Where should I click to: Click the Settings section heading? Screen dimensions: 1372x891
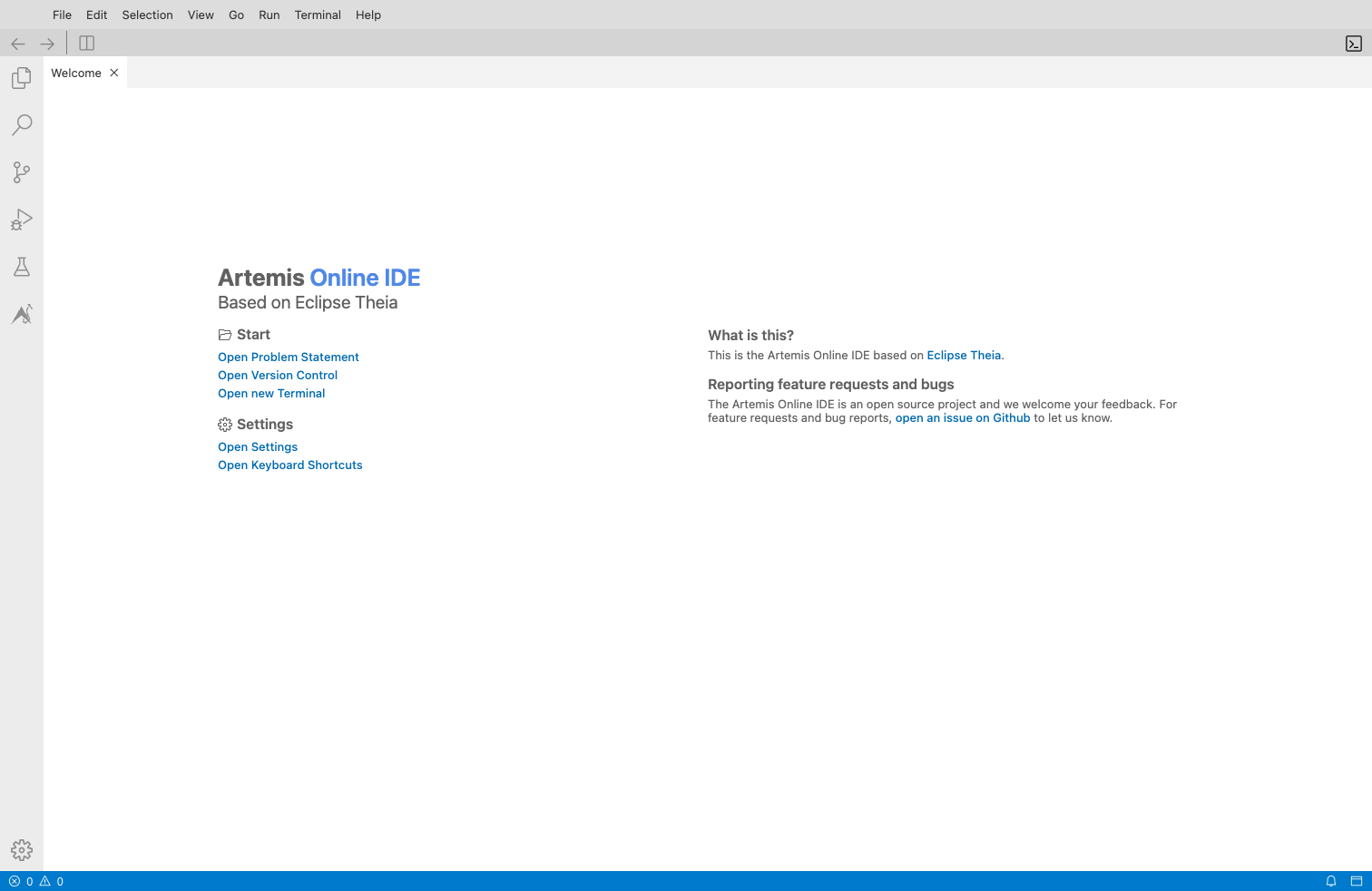[x=256, y=424]
